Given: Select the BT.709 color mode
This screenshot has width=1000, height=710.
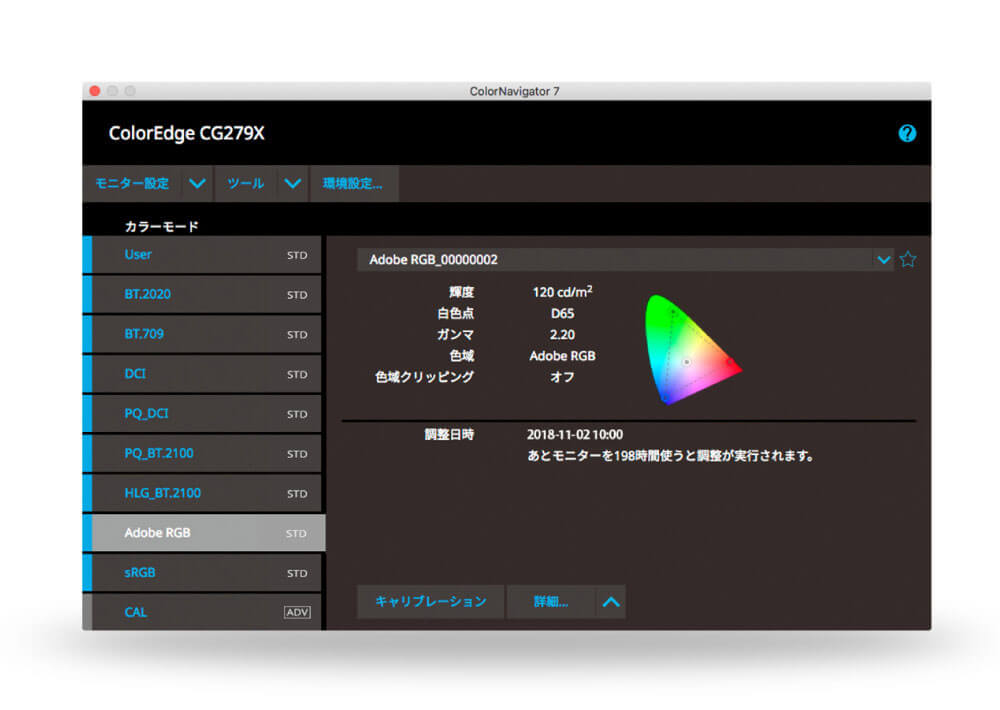Looking at the screenshot, I should click(202, 334).
